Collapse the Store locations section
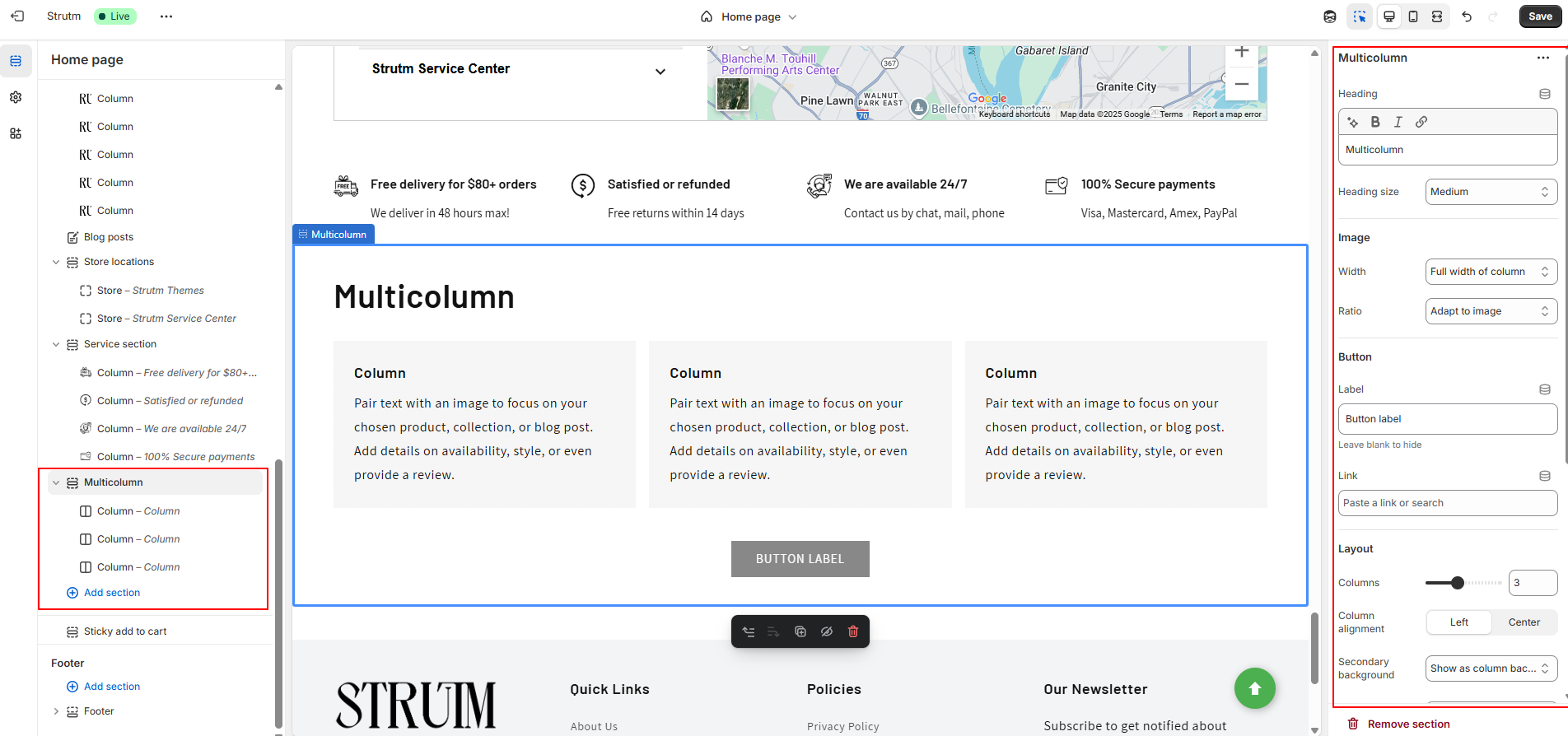Image resolution: width=1568 pixels, height=736 pixels. 56,262
